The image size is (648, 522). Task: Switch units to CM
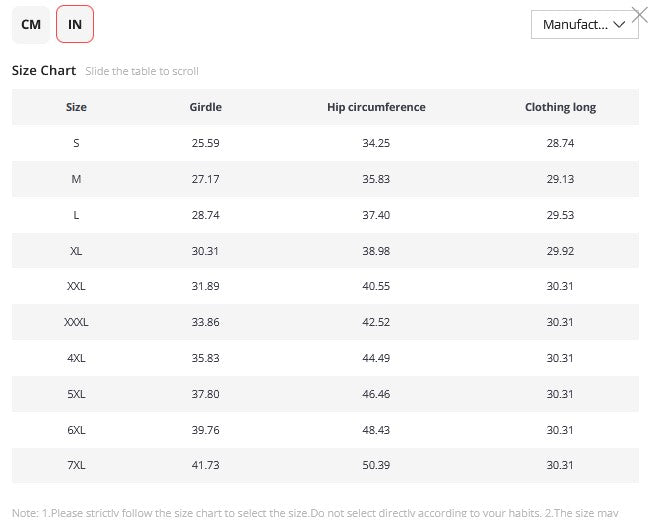[31, 24]
